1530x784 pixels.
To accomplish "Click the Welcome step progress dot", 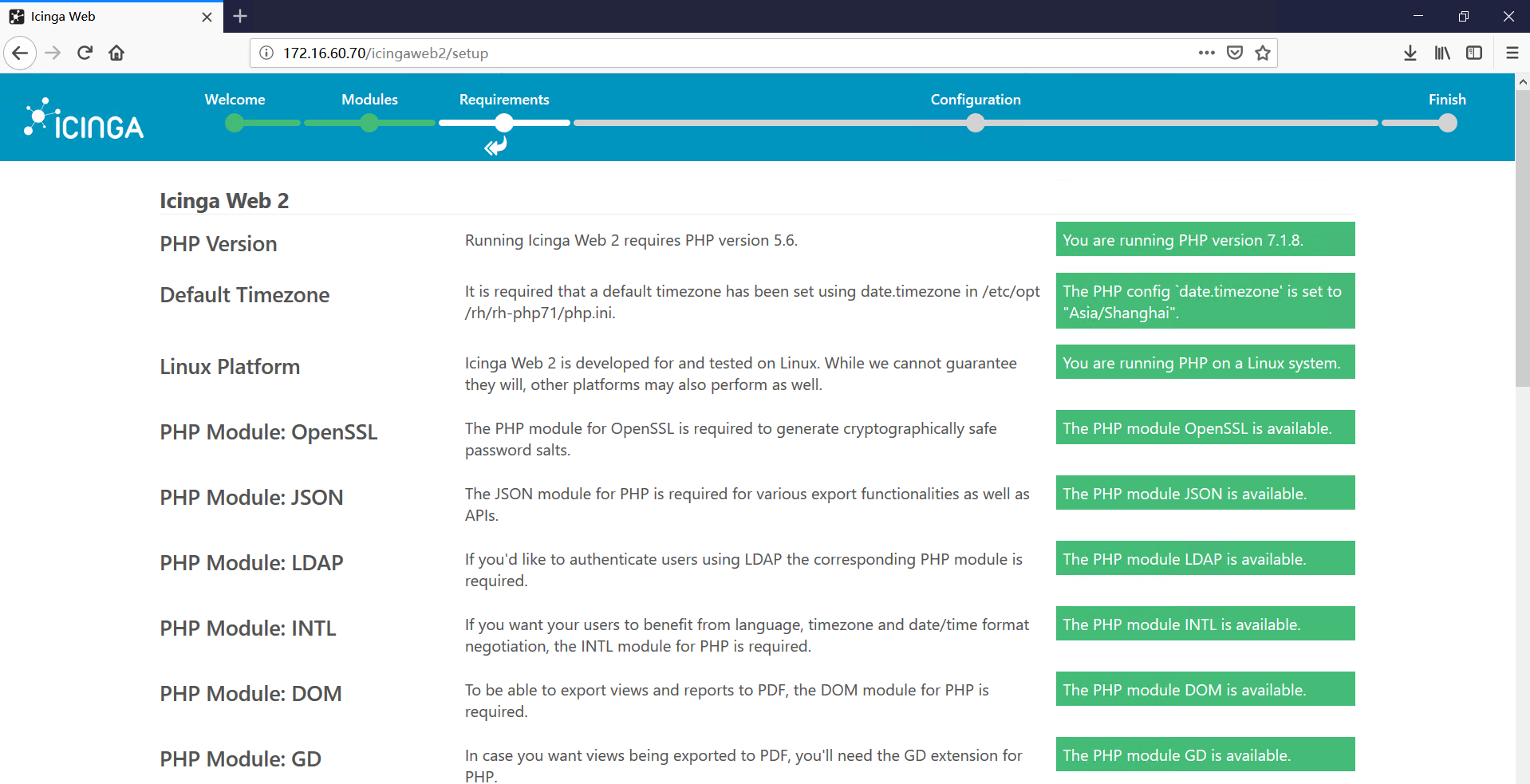I will [x=235, y=123].
